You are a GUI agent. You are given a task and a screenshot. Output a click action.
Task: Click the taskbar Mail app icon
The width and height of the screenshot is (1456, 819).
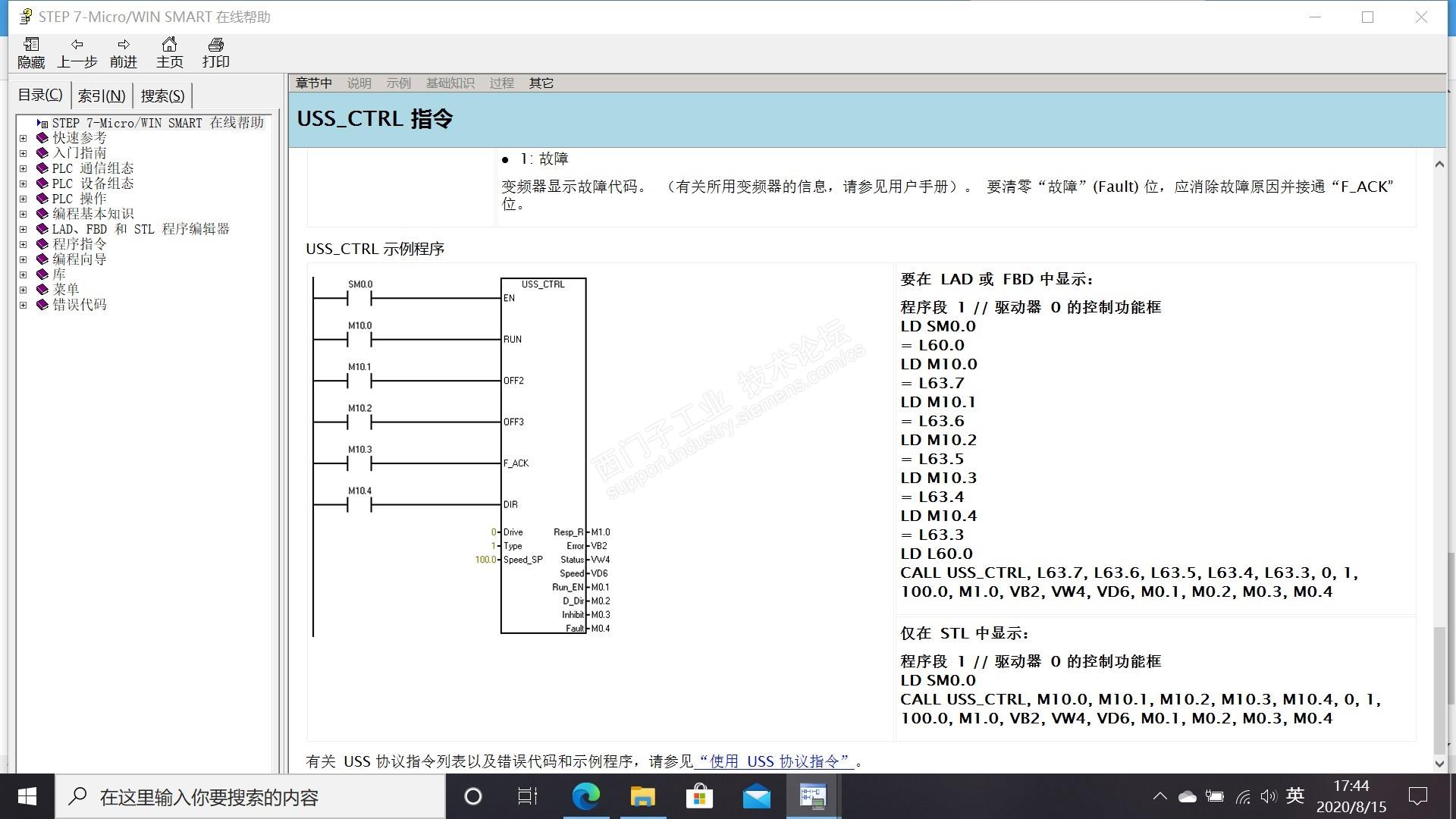756,796
